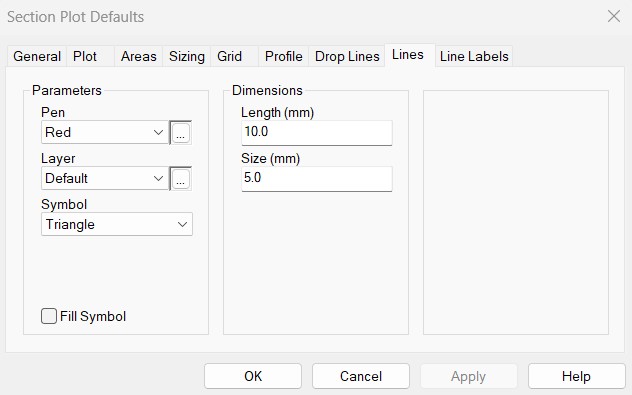Expand the Pen dropdown showing Red
The height and width of the screenshot is (395, 632).
click(105, 132)
